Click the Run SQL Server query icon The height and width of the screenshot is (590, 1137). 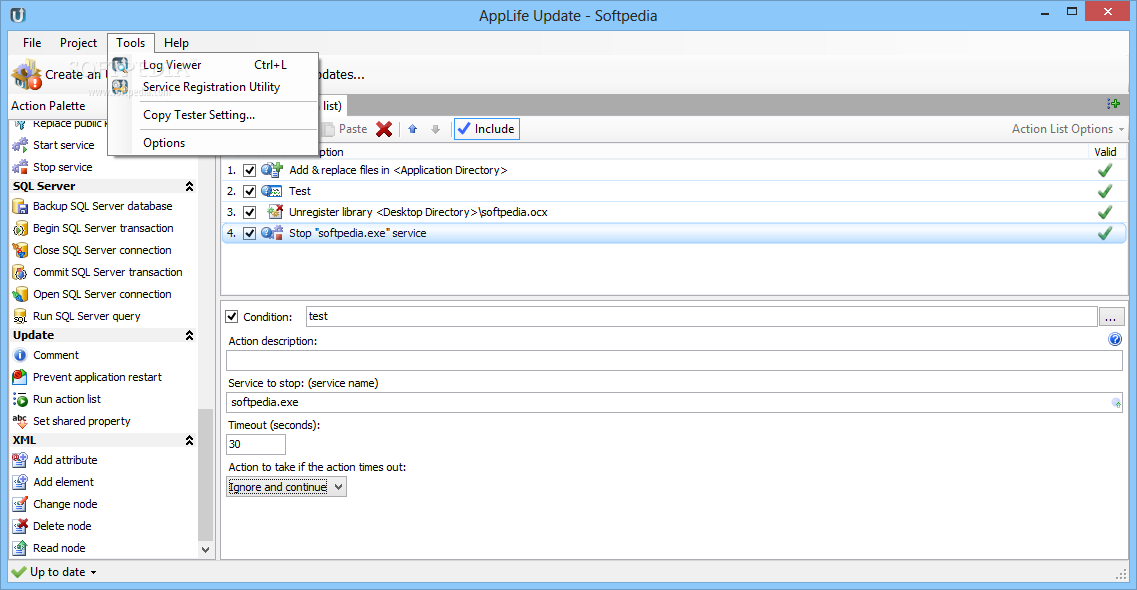(x=20, y=317)
